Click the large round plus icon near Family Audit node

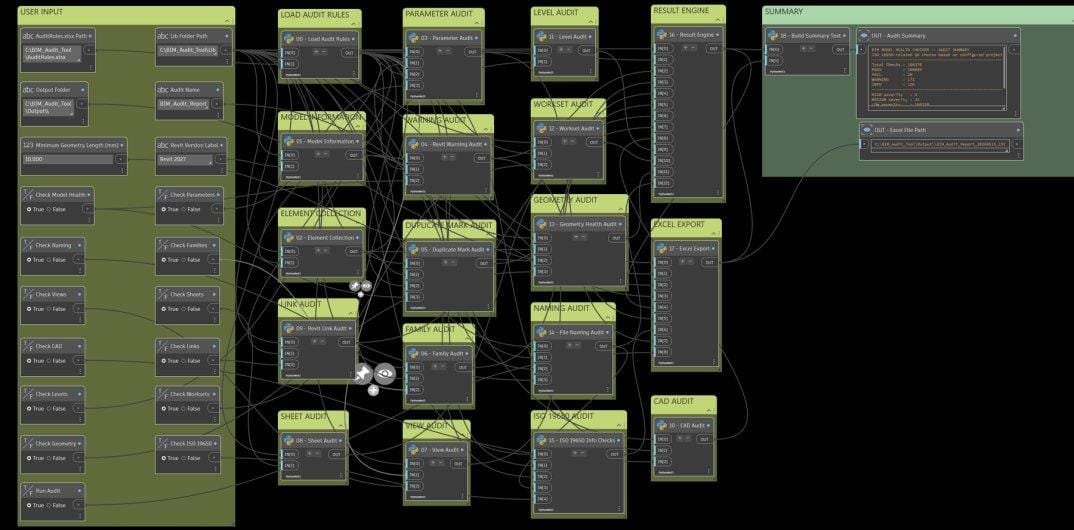coord(373,390)
